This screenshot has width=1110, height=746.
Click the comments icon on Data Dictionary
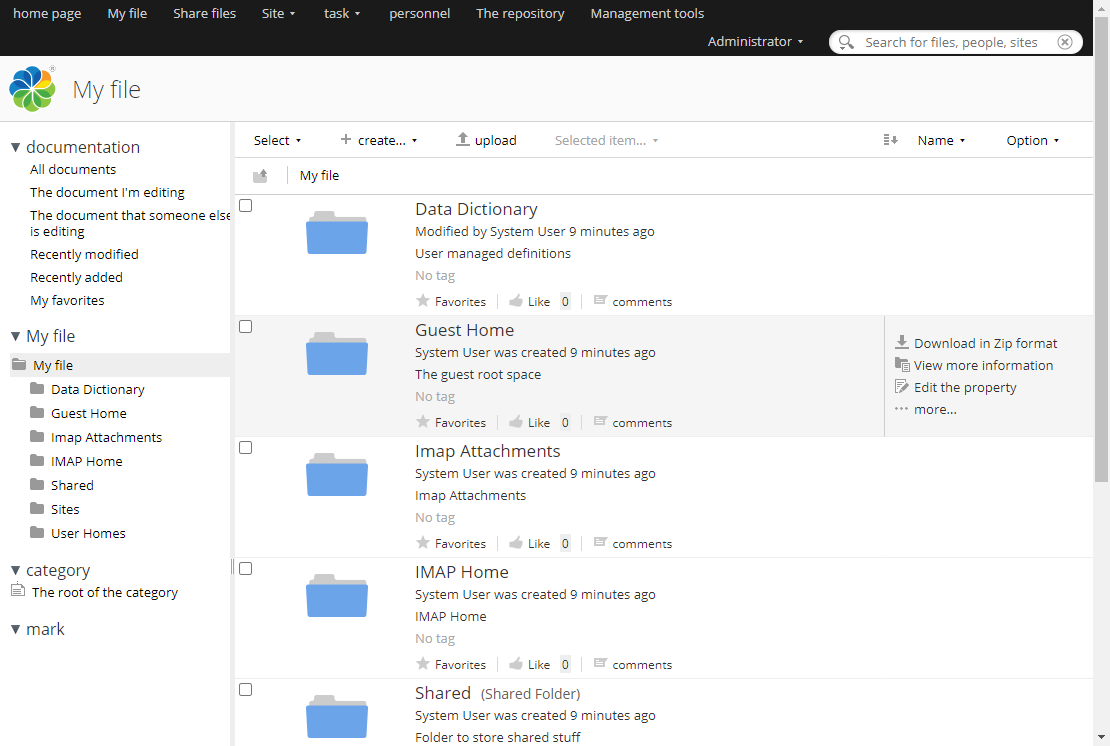[x=600, y=300]
